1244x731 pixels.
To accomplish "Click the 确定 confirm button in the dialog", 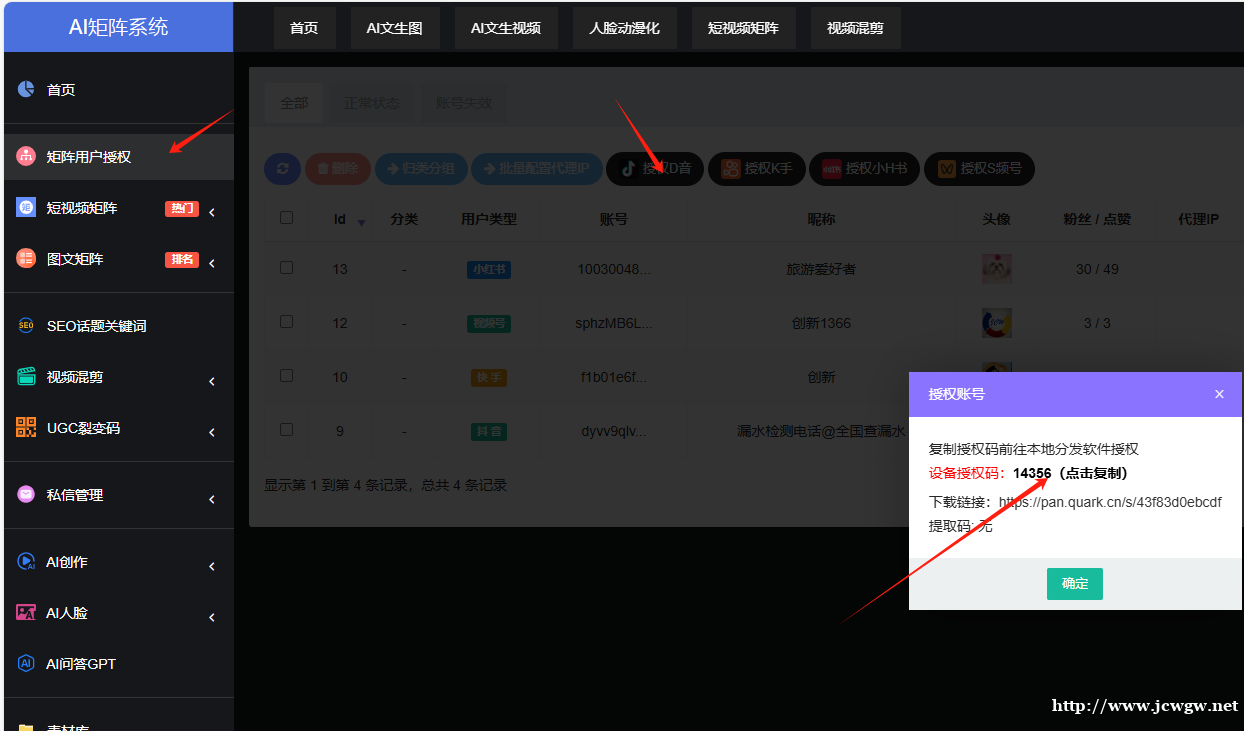I will [x=1074, y=583].
